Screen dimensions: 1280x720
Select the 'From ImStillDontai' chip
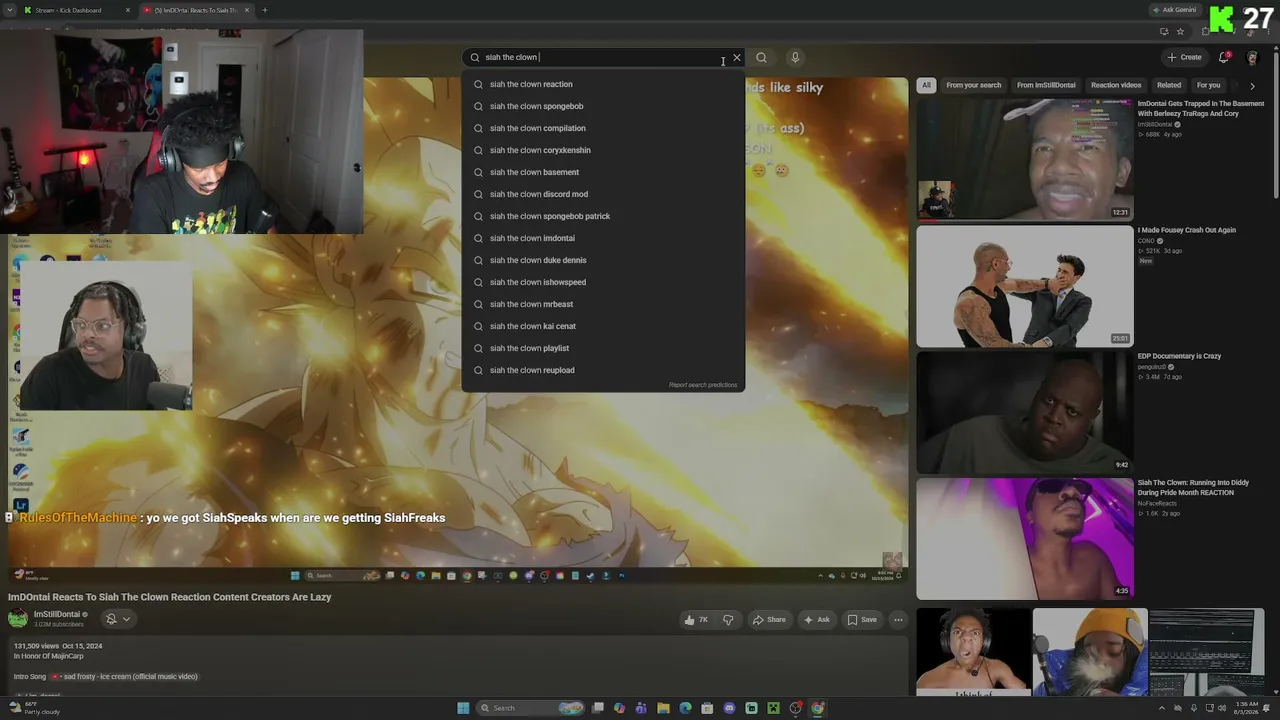[1046, 85]
